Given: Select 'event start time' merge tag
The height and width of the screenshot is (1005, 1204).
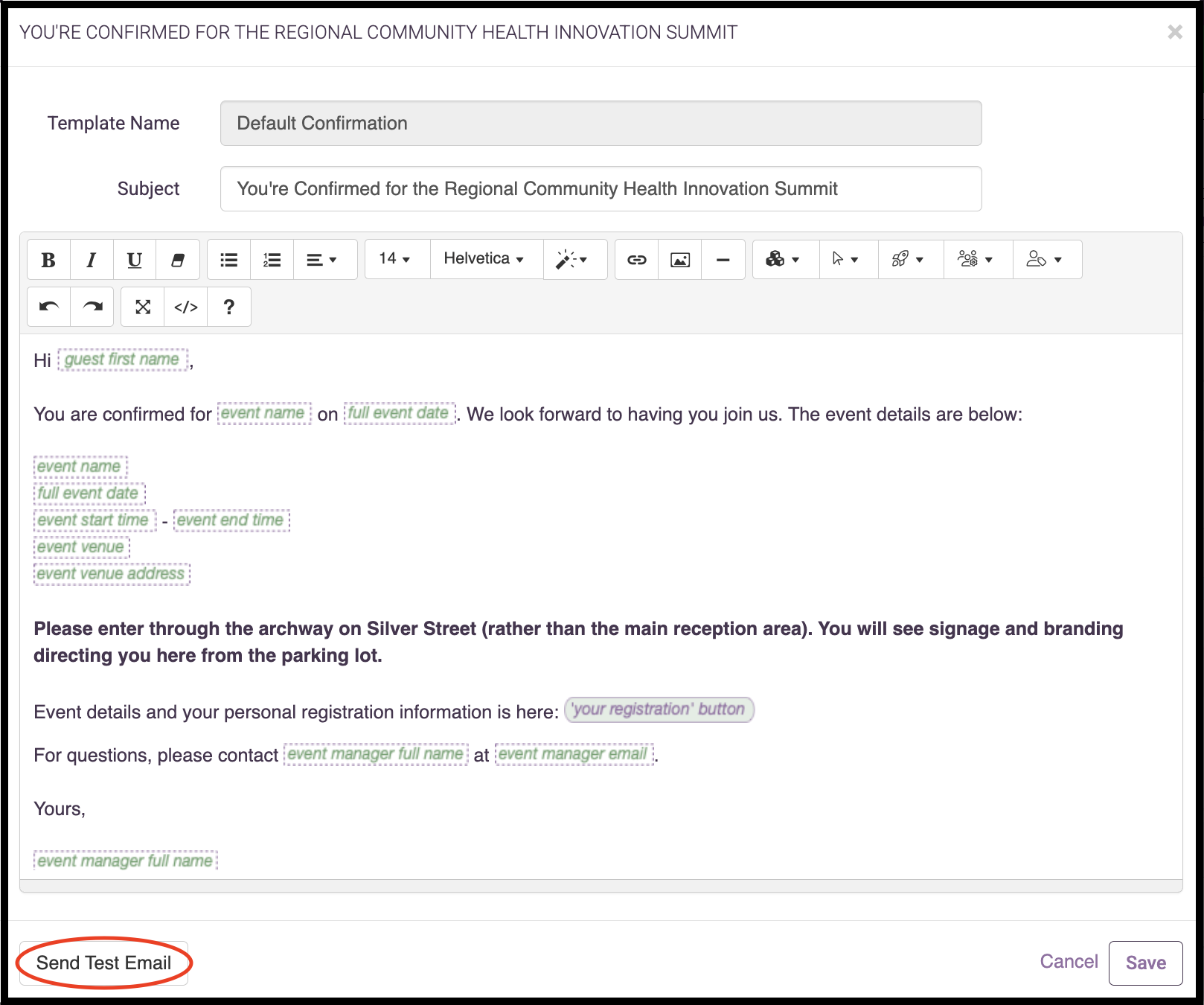Looking at the screenshot, I should click(95, 520).
